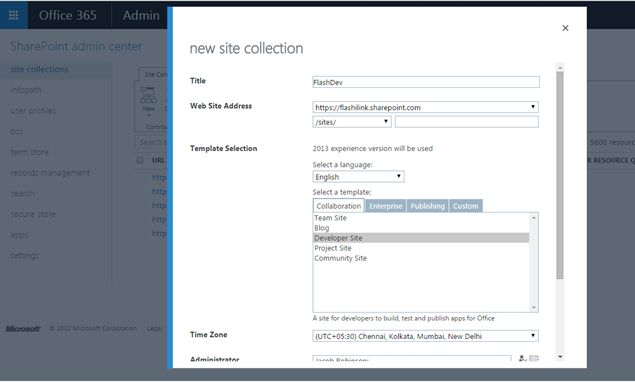Open search in left navigation
The image size is (635, 382).
22,194
